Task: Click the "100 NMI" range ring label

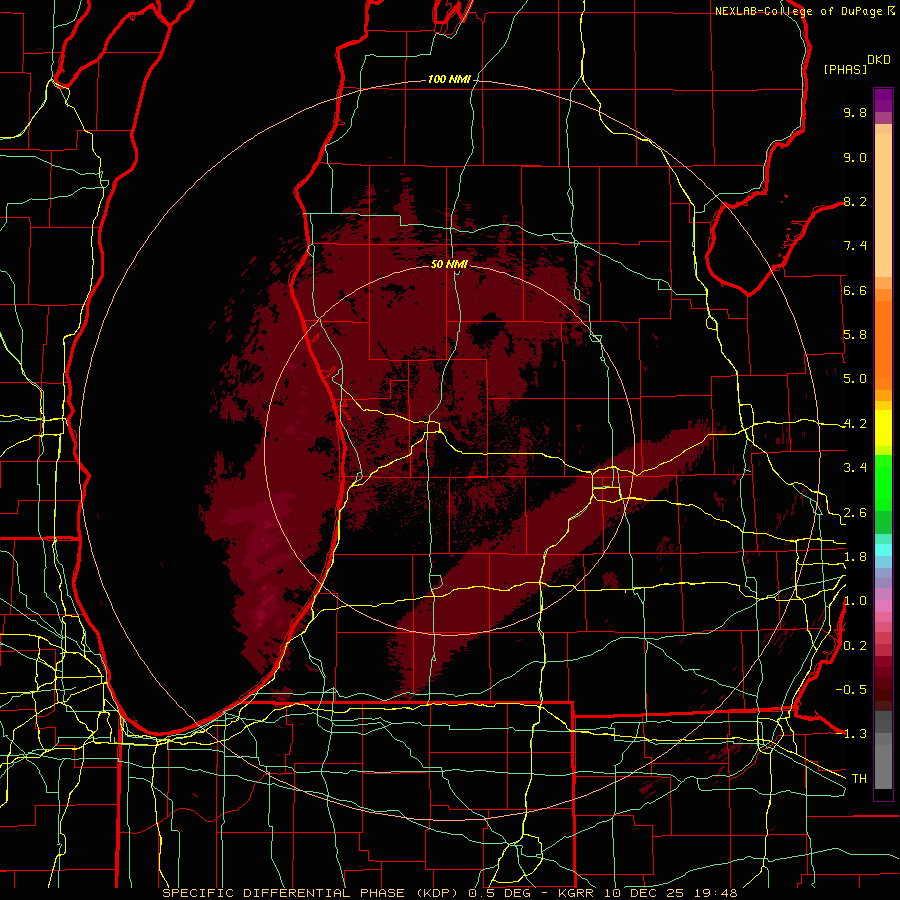Action: (x=449, y=79)
